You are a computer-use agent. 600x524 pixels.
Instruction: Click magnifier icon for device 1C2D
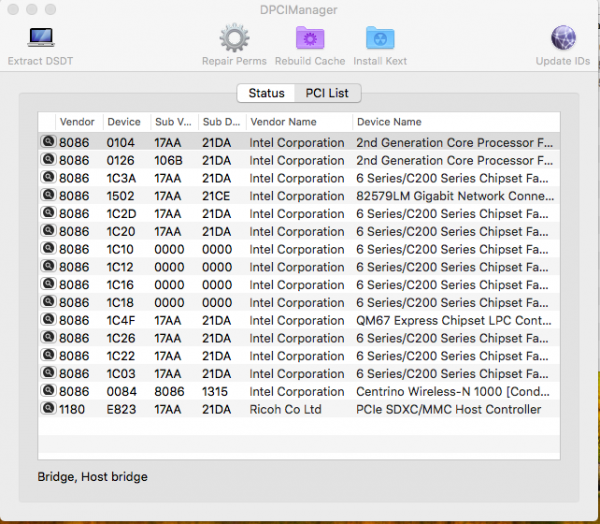click(x=48, y=212)
